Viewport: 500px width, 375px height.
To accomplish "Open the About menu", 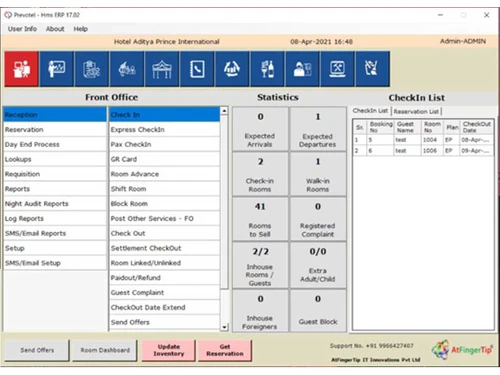I will (x=55, y=29).
